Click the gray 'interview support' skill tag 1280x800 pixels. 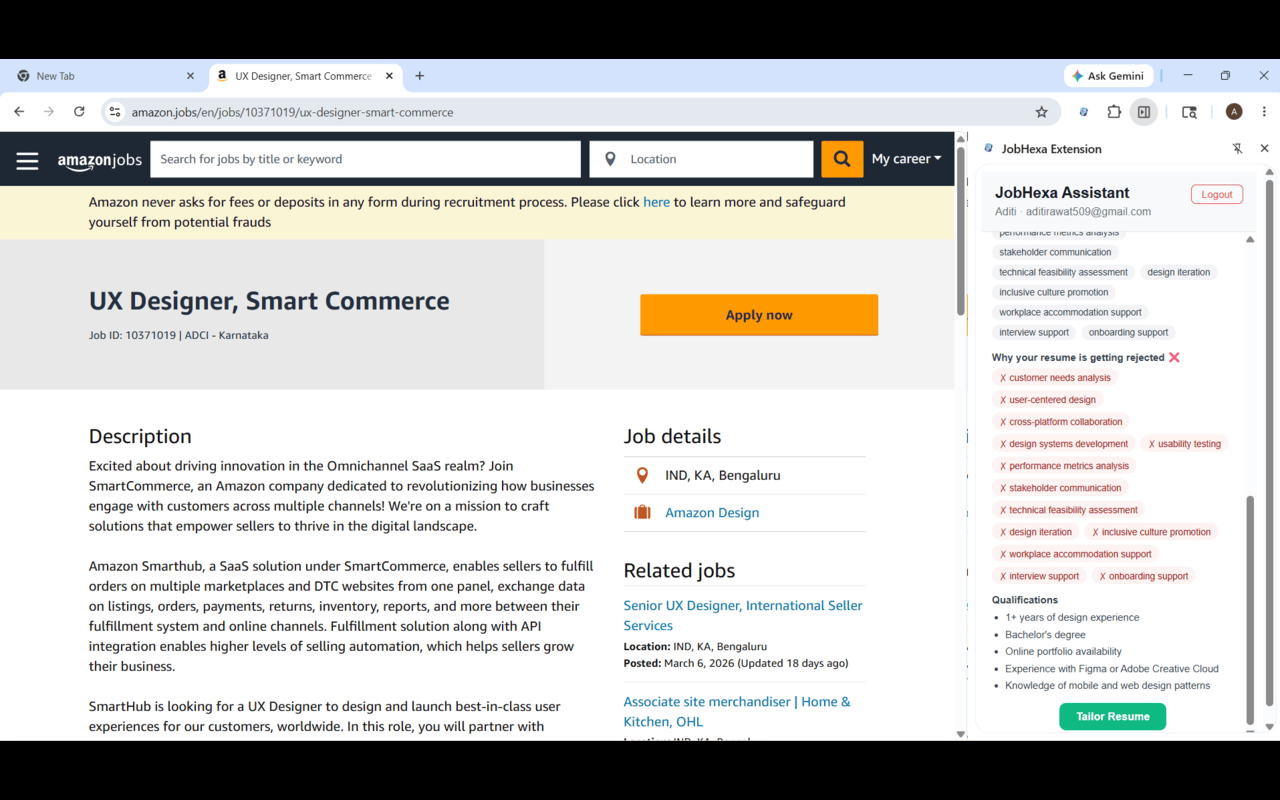point(1034,332)
